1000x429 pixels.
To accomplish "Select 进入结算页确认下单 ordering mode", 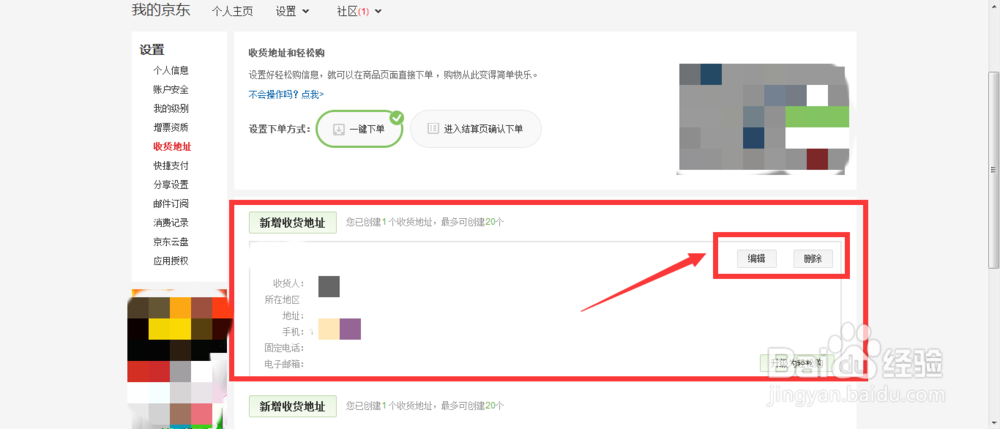I will coord(476,129).
